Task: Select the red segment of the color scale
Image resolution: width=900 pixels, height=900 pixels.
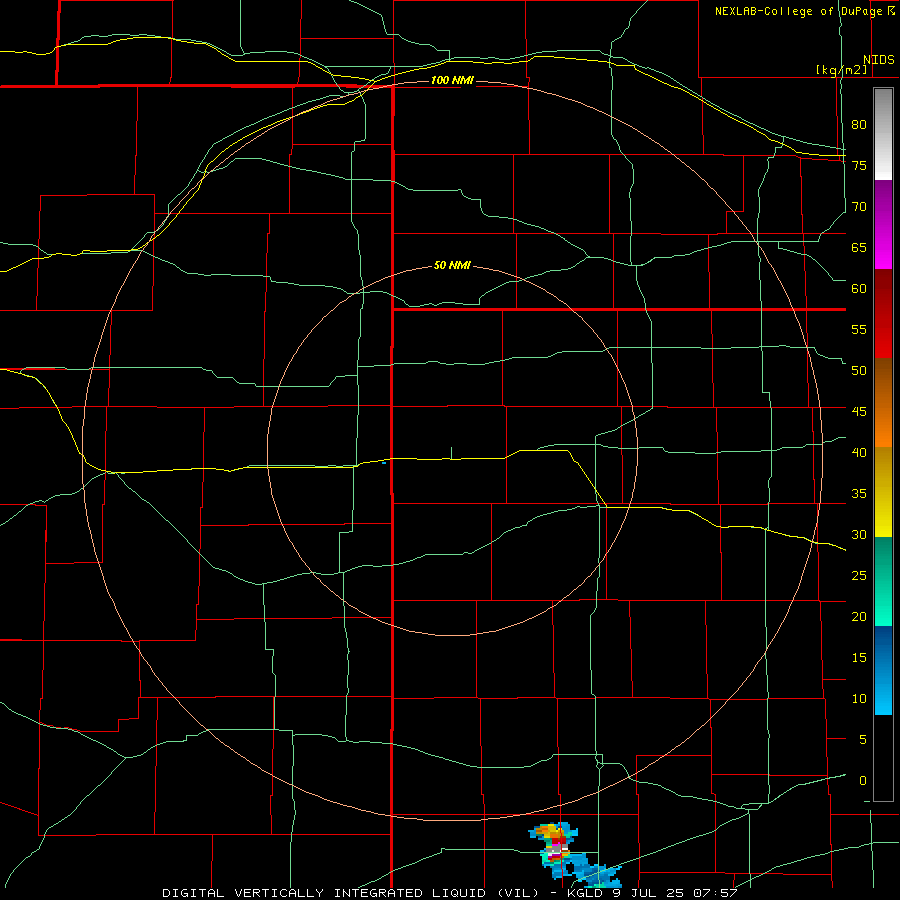Action: 883,313
